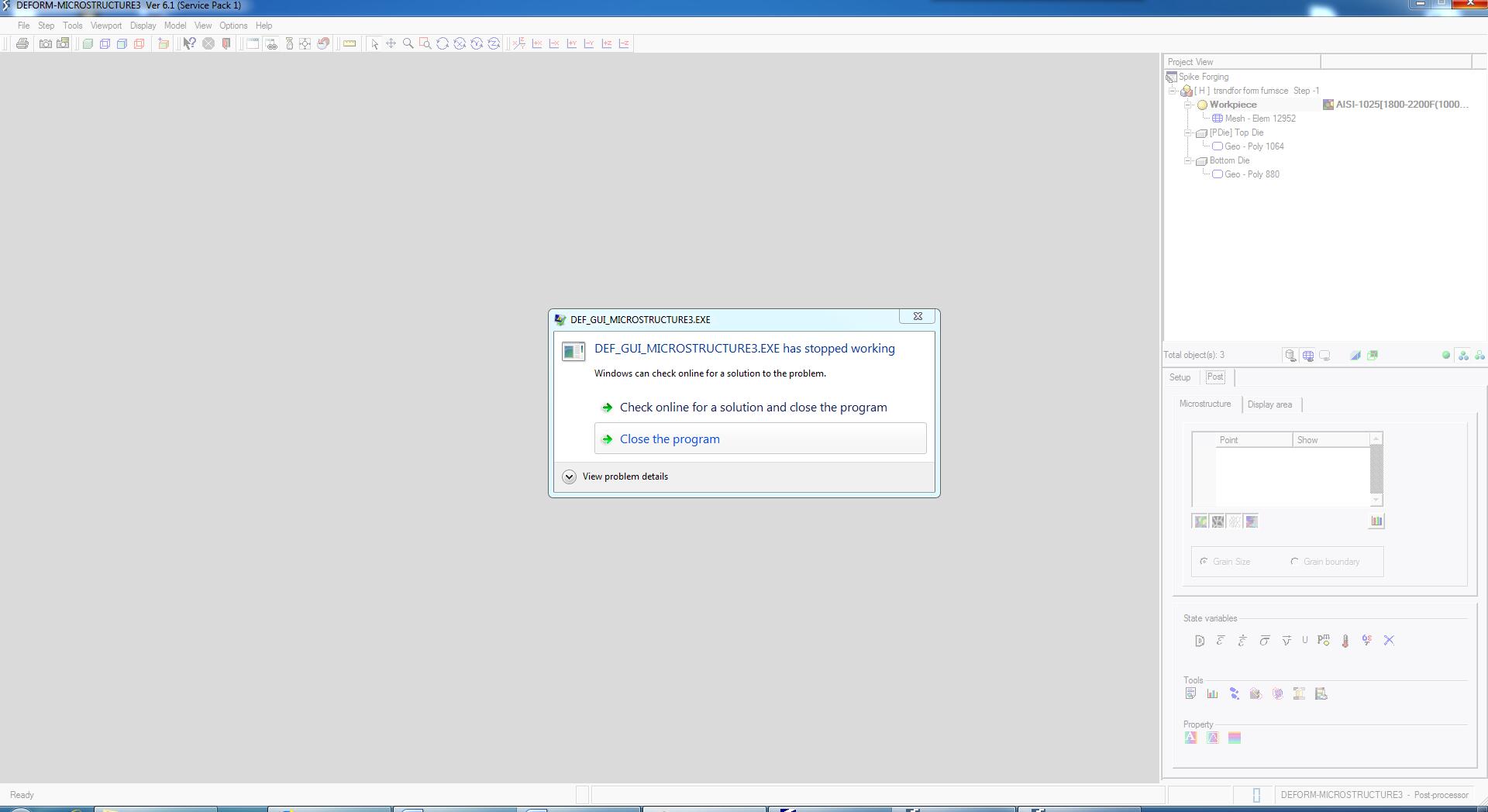
Task: Collapse the Workpiece tree node
Action: coord(1188,105)
